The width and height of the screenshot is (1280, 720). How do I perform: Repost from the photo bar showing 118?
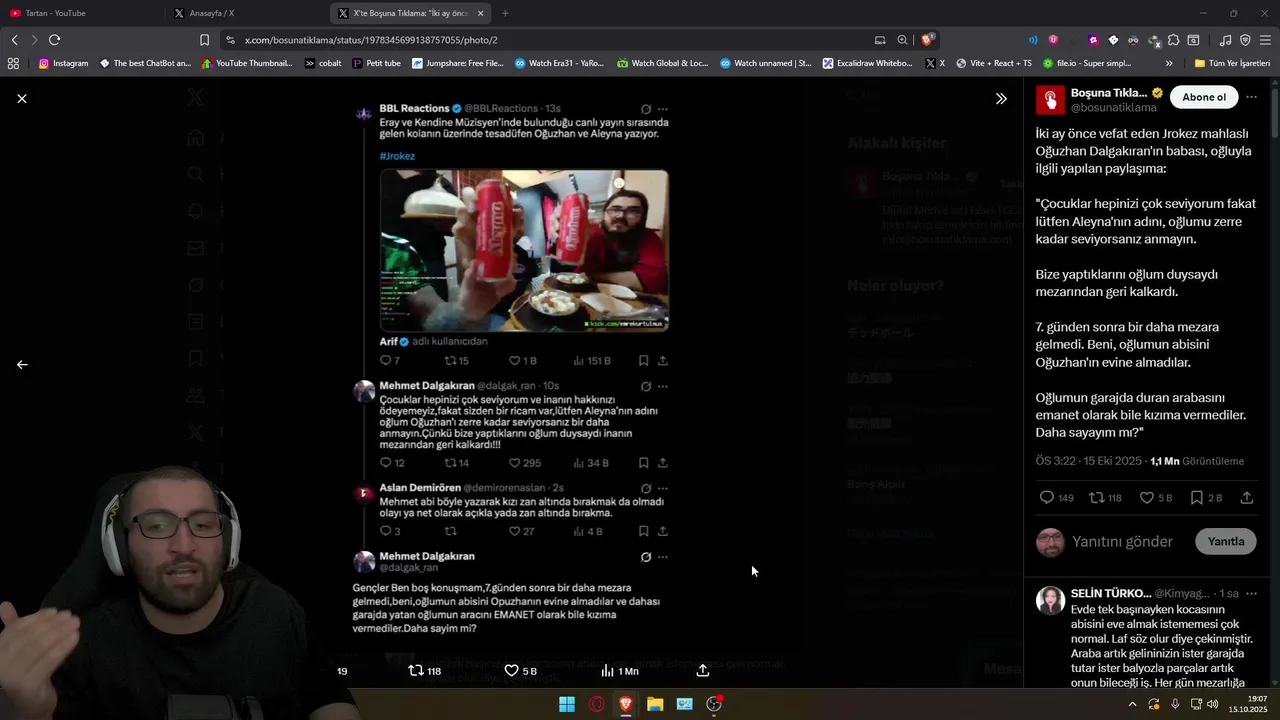point(425,671)
